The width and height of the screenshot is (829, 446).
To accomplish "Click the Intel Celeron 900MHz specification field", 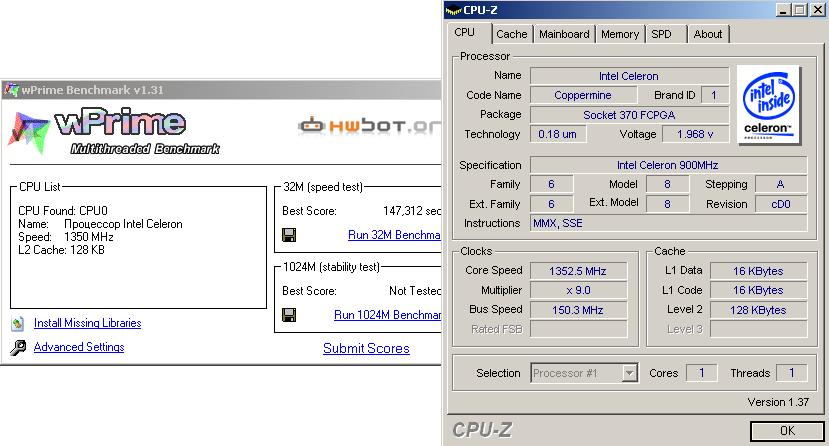I will pos(668,165).
